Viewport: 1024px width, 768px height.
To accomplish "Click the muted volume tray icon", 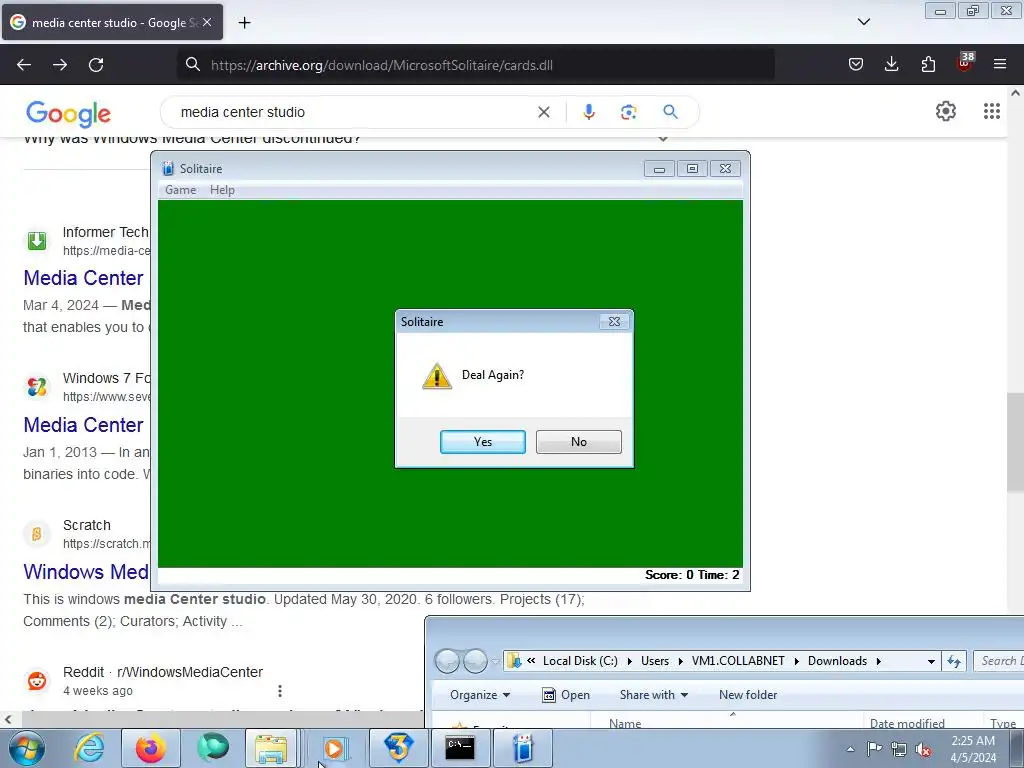I will [x=923, y=749].
